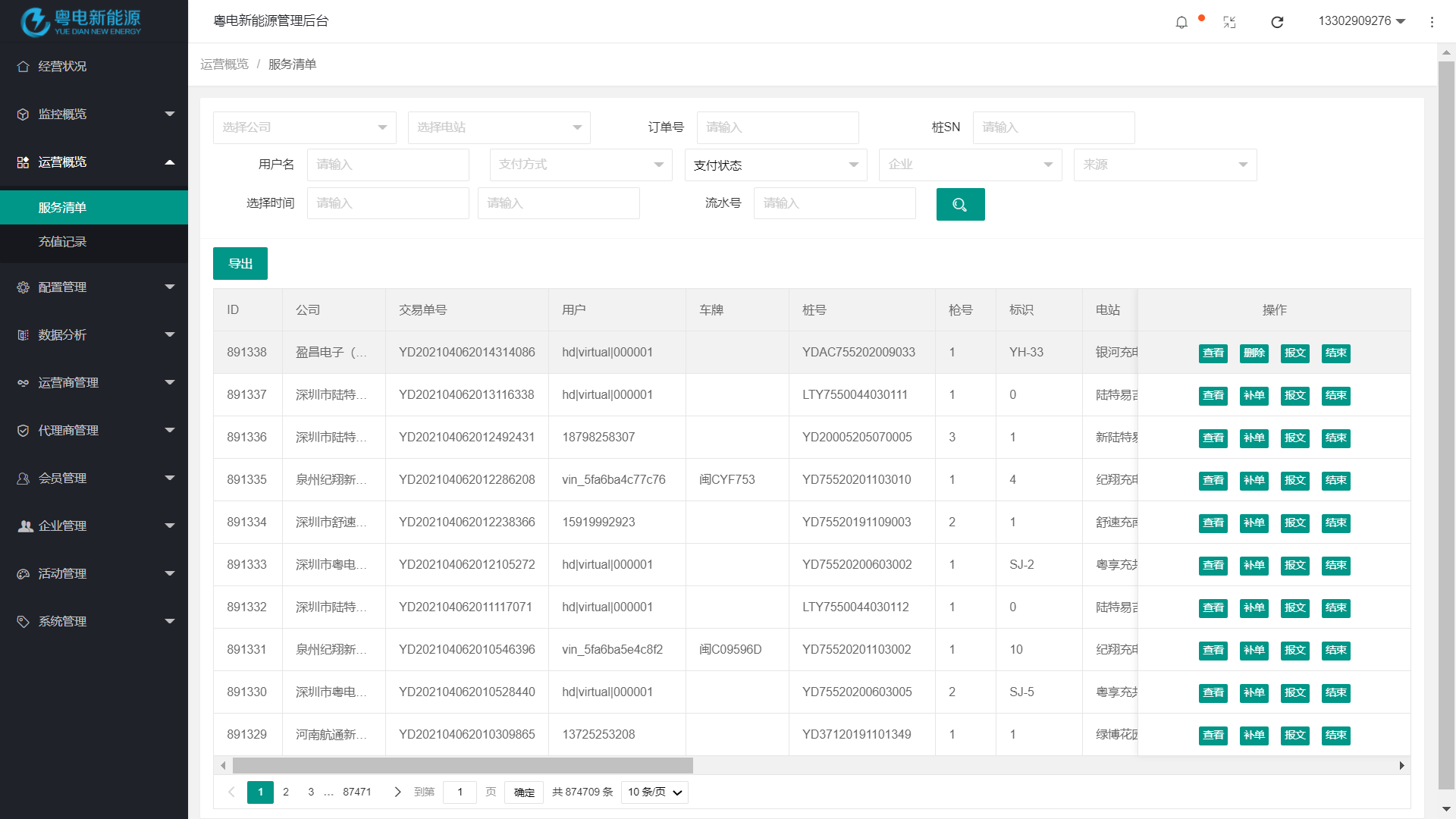Click the page refresh icon

coord(1277,22)
